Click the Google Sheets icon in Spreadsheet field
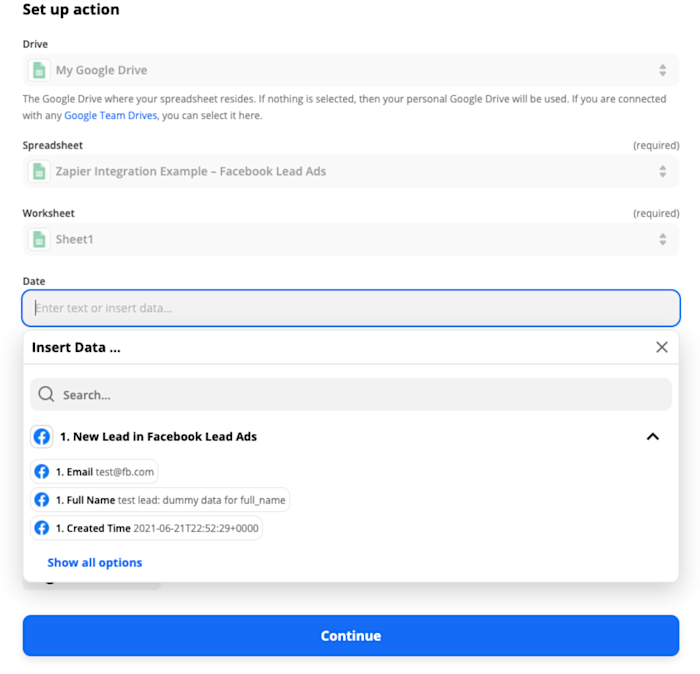Image resolution: width=700 pixels, height=674 pixels. point(39,171)
